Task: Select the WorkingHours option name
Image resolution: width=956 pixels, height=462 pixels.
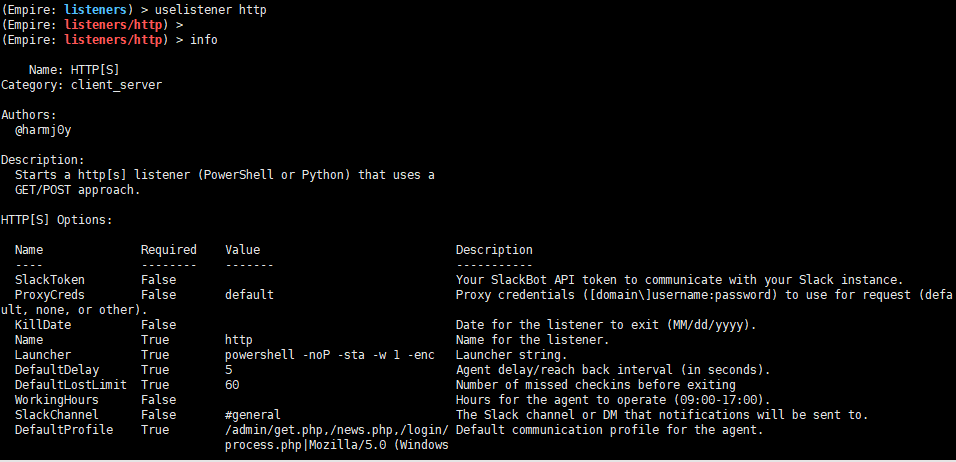Action: click(x=57, y=400)
